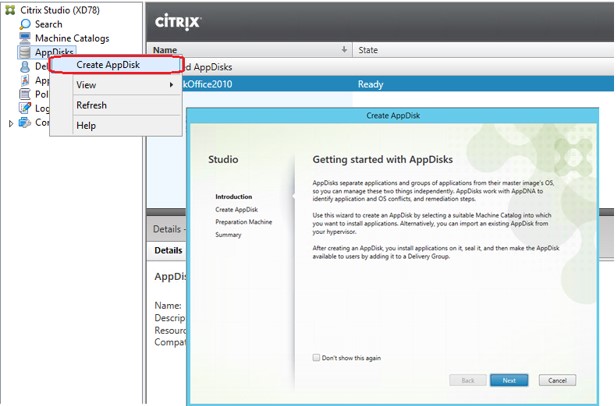
Task: Expand the Configuration tree node arrow
Action: pyautogui.click(x=11, y=123)
